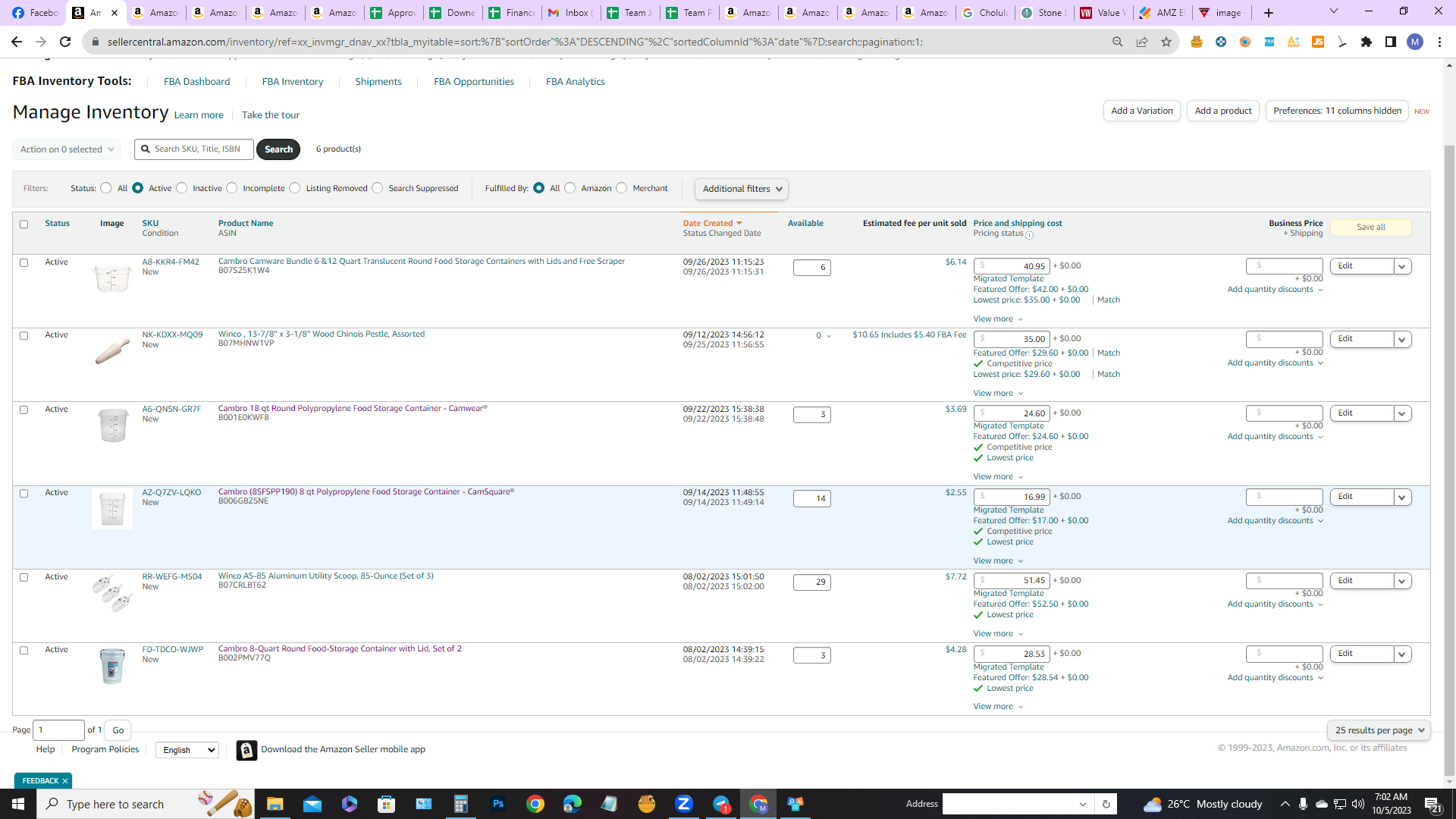Bookmark this page with the star icon
Viewport: 1456px width, 819px height.
[1166, 42]
